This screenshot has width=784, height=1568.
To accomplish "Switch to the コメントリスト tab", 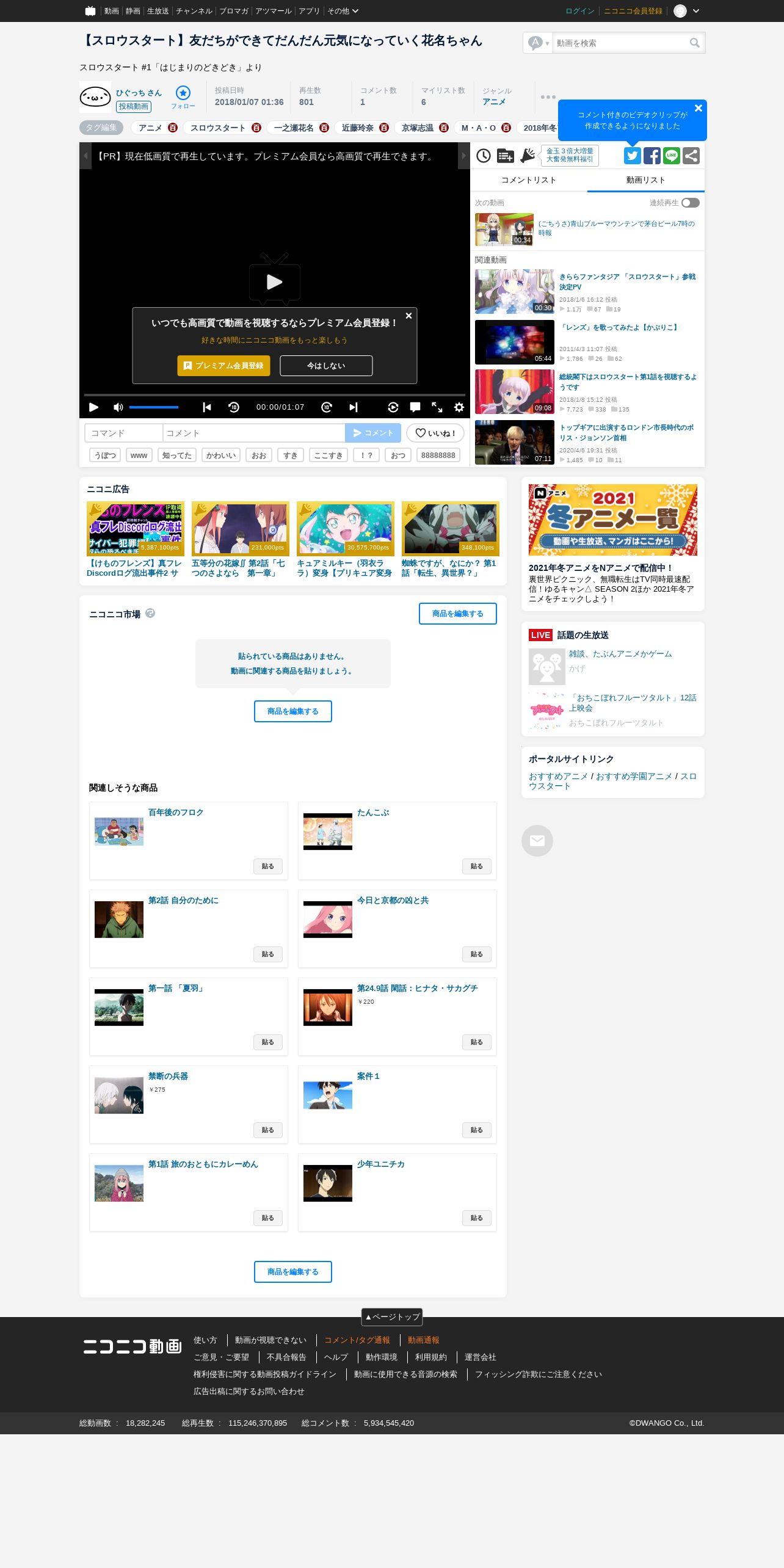I will (x=529, y=180).
